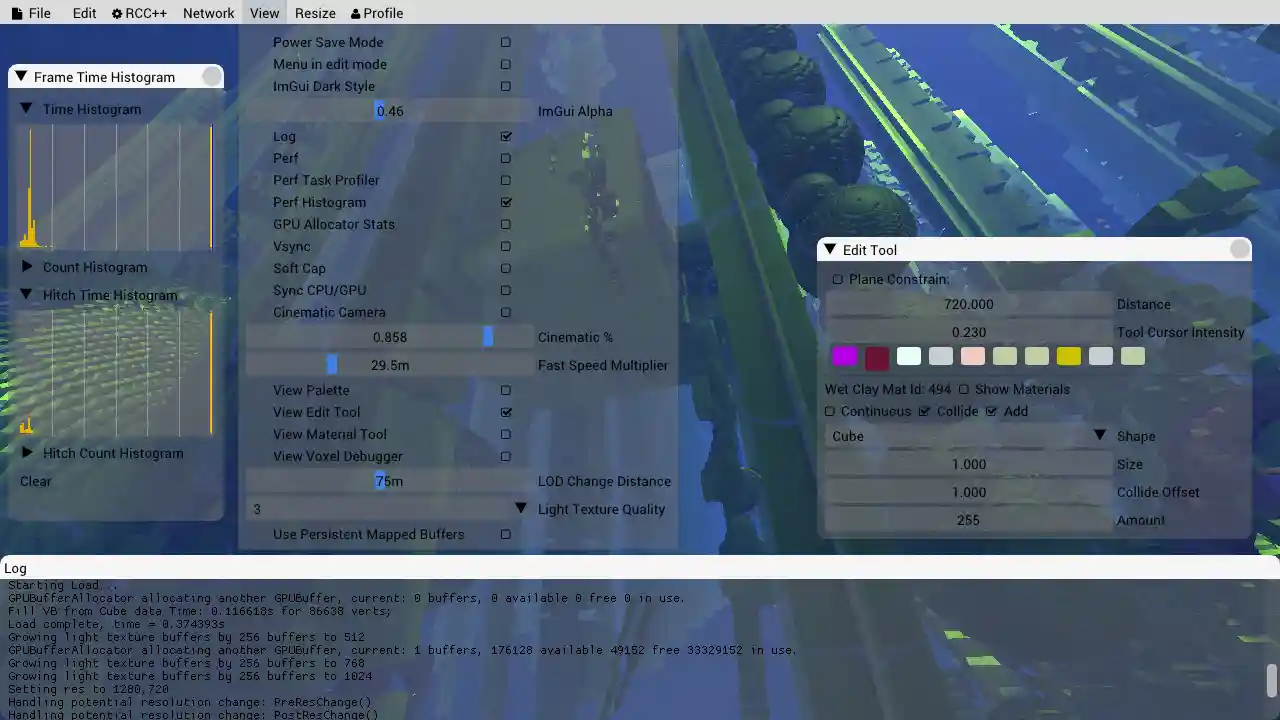Viewport: 1280px width, 720px height.
Task: Pick the yellow material swatch
Action: [1069, 357]
